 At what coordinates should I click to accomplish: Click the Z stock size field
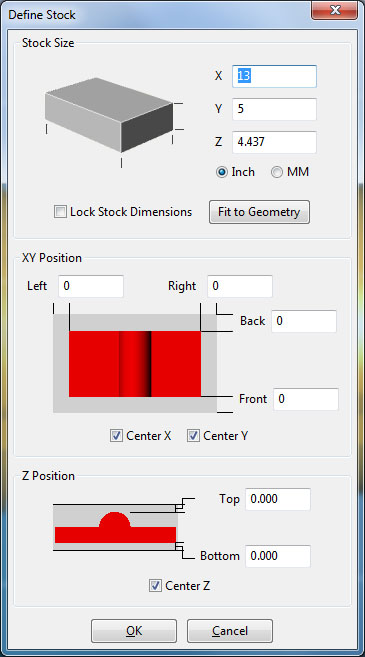tap(274, 142)
